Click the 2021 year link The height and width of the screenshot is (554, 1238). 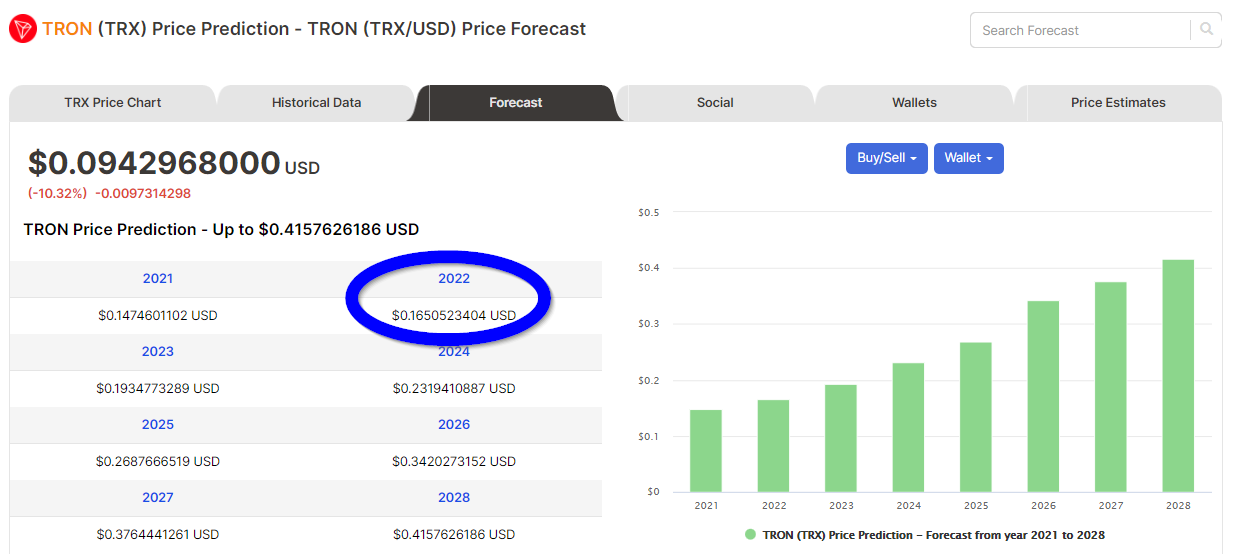(158, 278)
